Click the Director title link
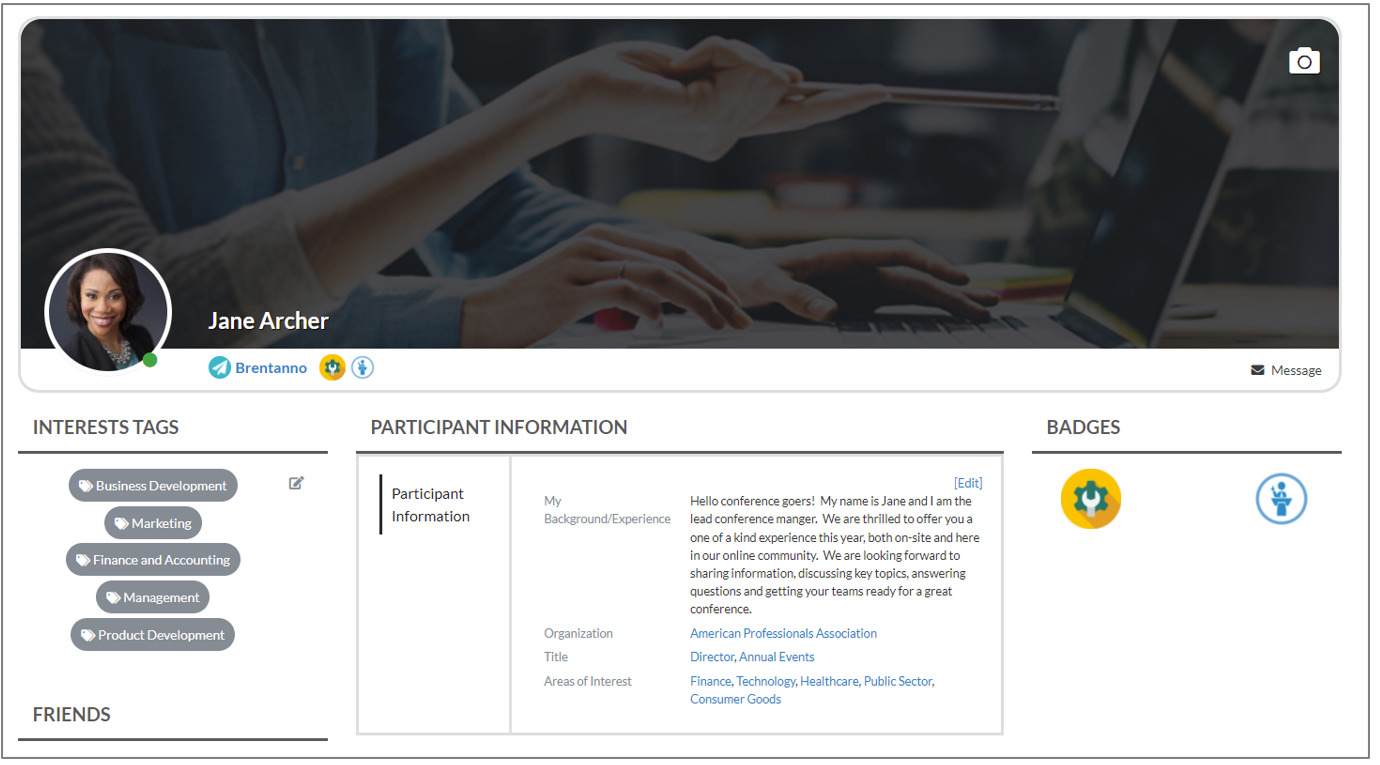Screen dimensions: 1380x765 point(711,657)
